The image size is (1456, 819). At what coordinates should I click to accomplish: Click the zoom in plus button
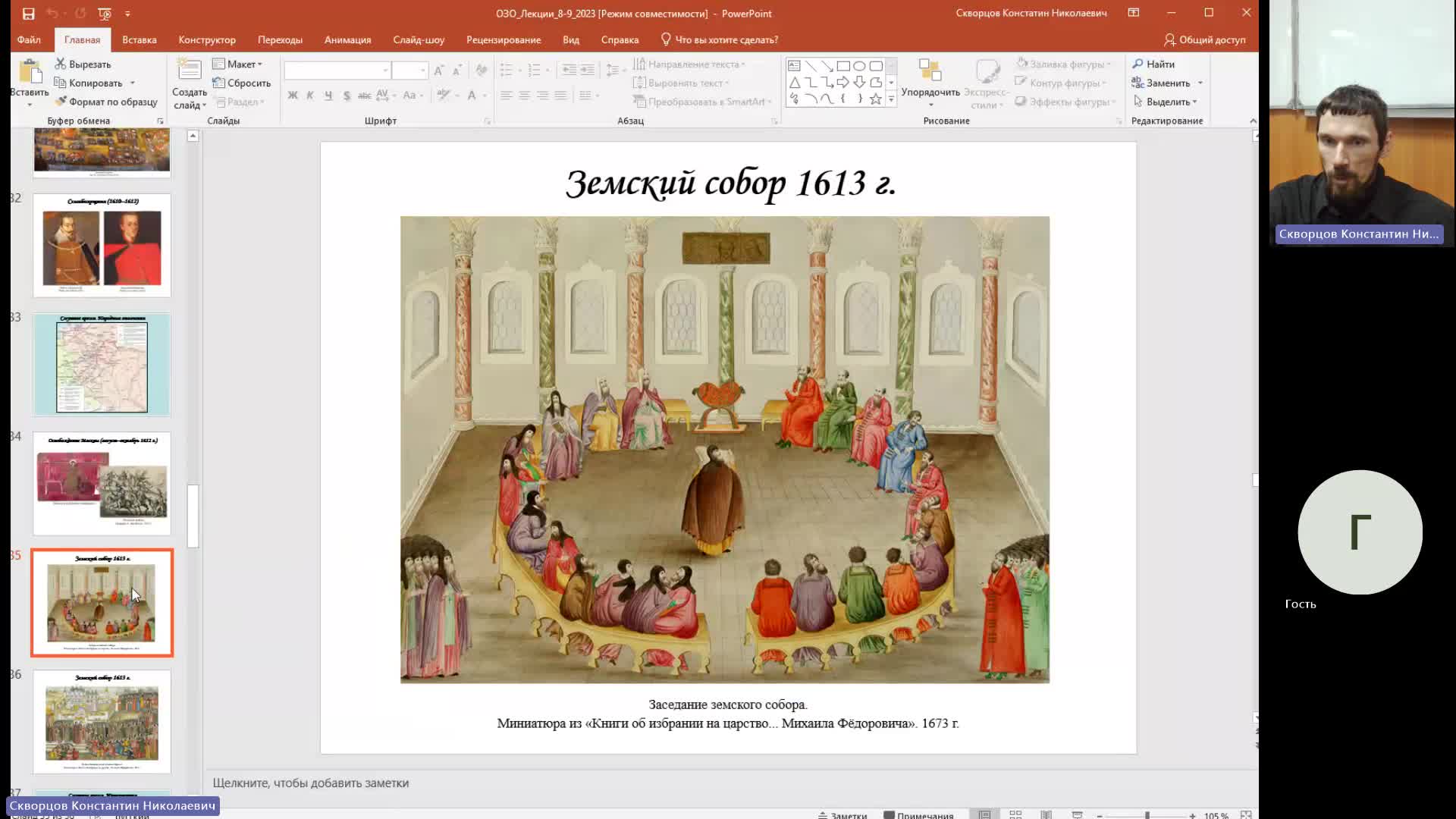(1193, 815)
